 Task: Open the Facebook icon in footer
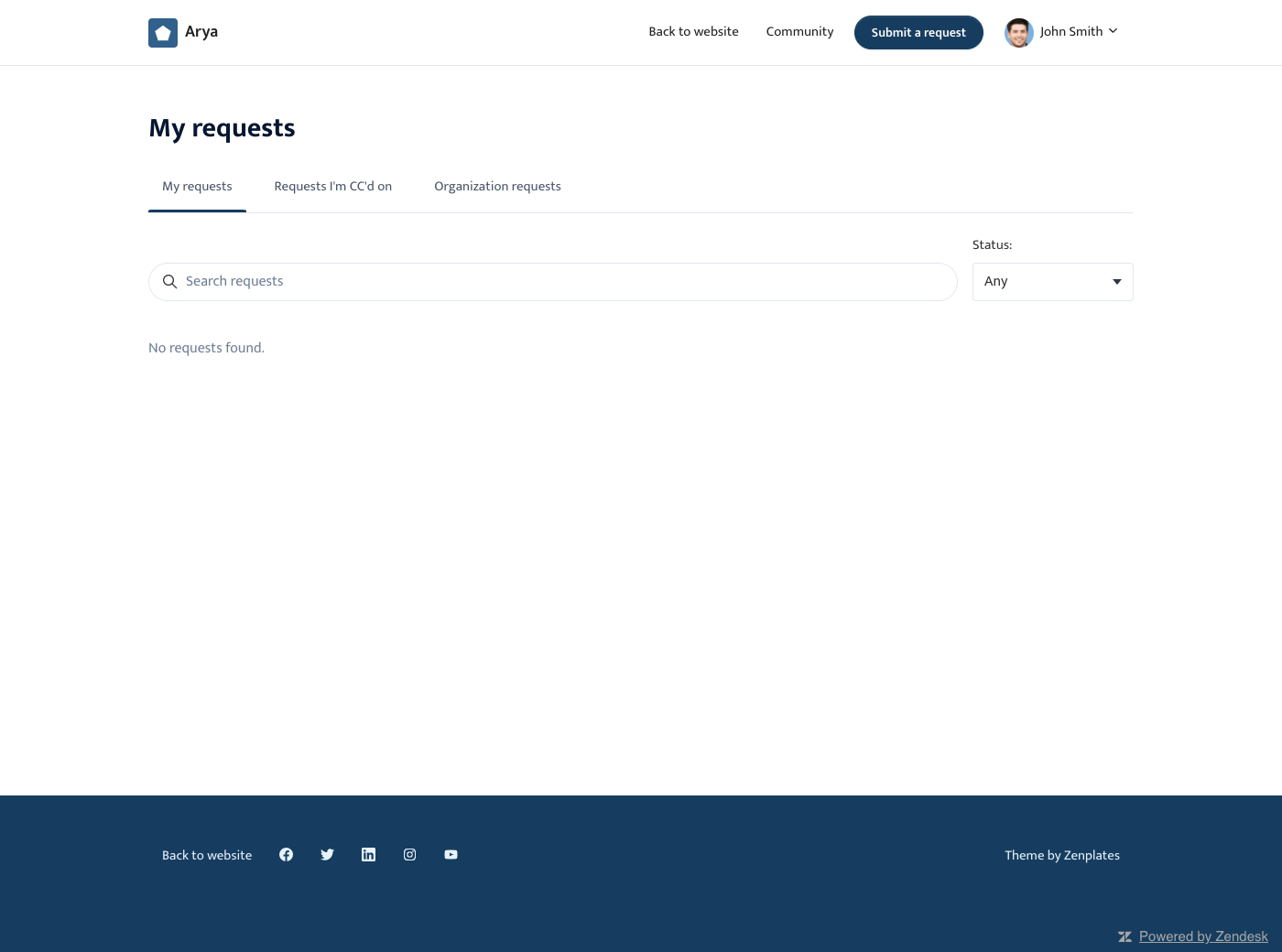click(x=286, y=855)
